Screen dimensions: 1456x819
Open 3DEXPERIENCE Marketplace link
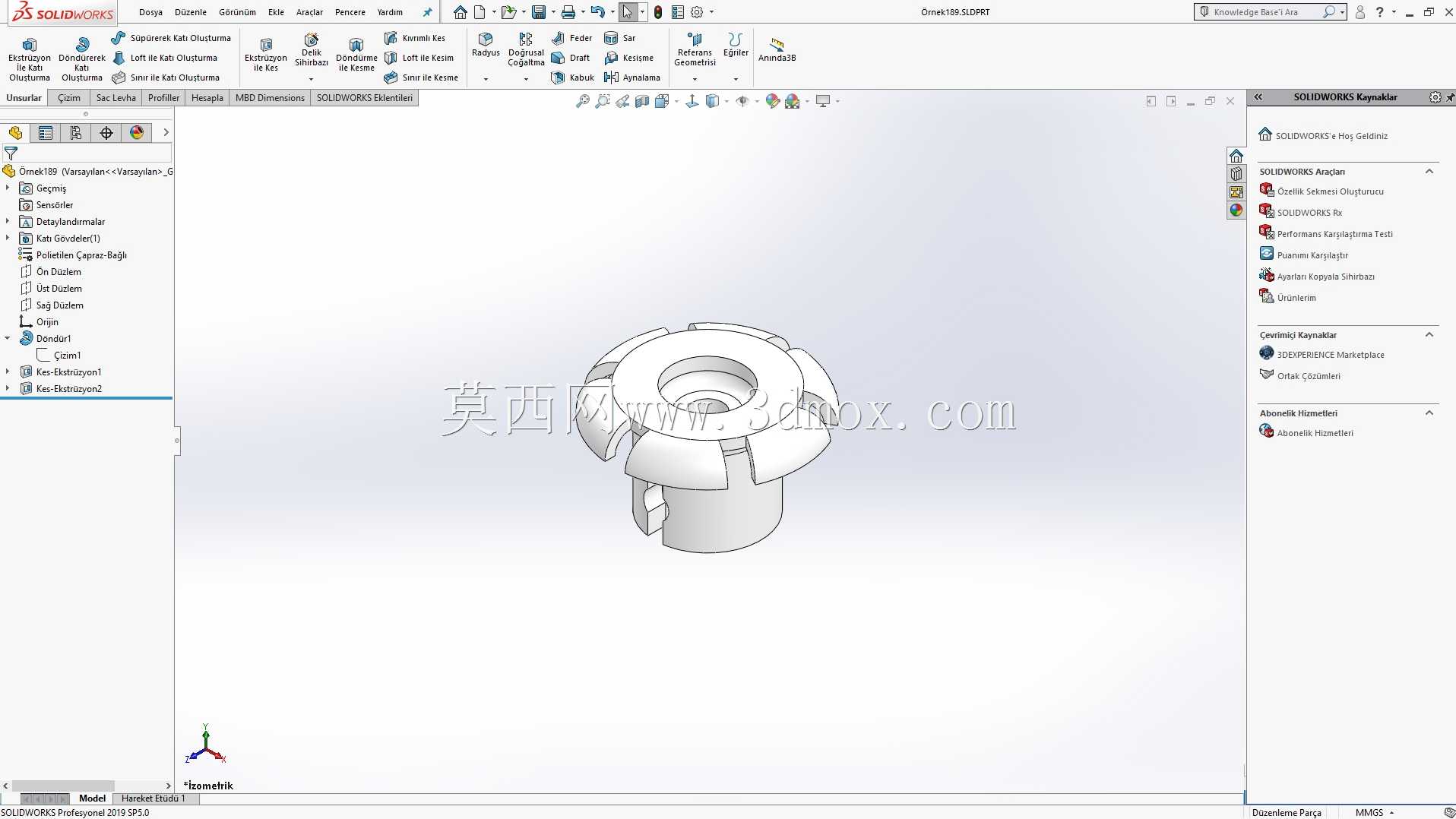pyautogui.click(x=1321, y=354)
